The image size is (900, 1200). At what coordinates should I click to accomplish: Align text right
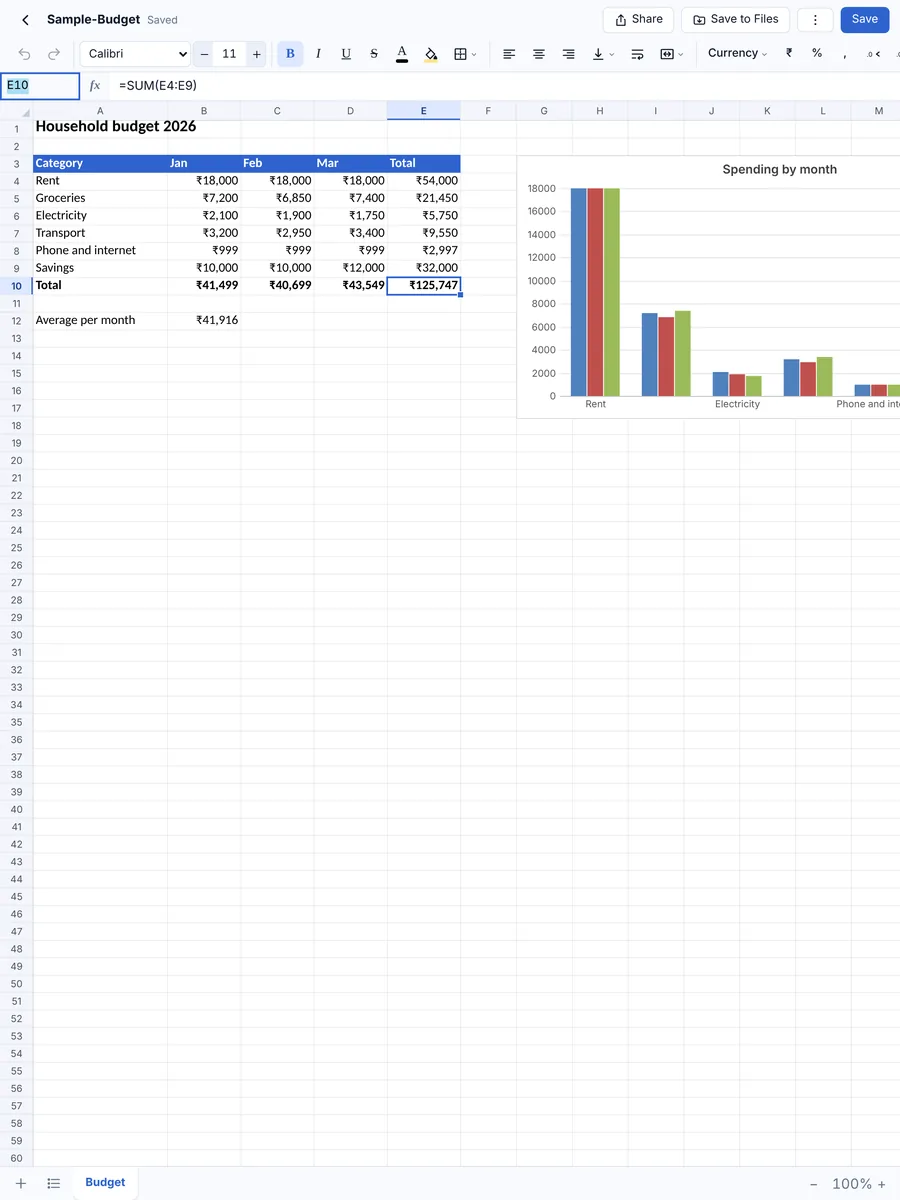[x=568, y=54]
